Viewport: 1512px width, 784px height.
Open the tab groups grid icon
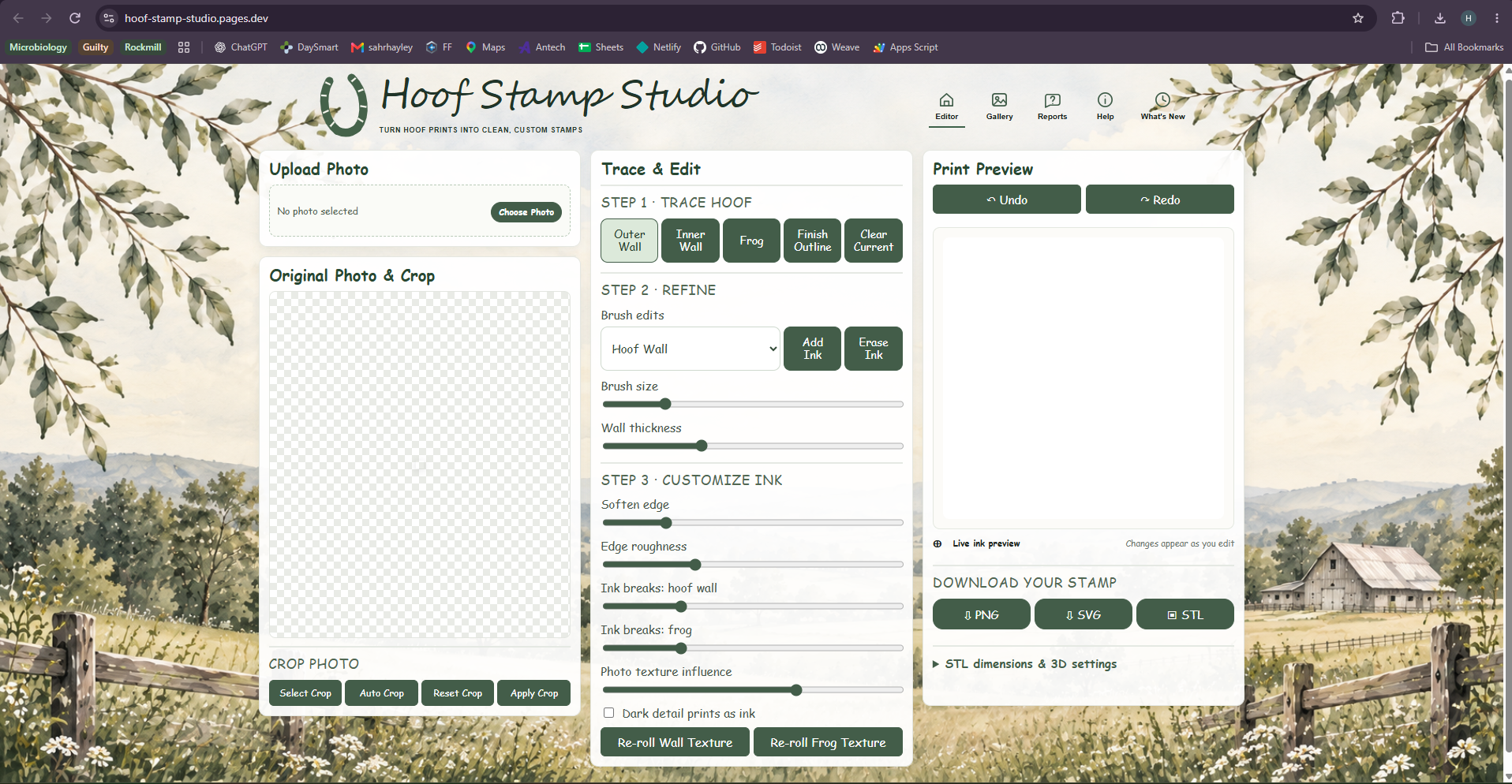click(184, 47)
